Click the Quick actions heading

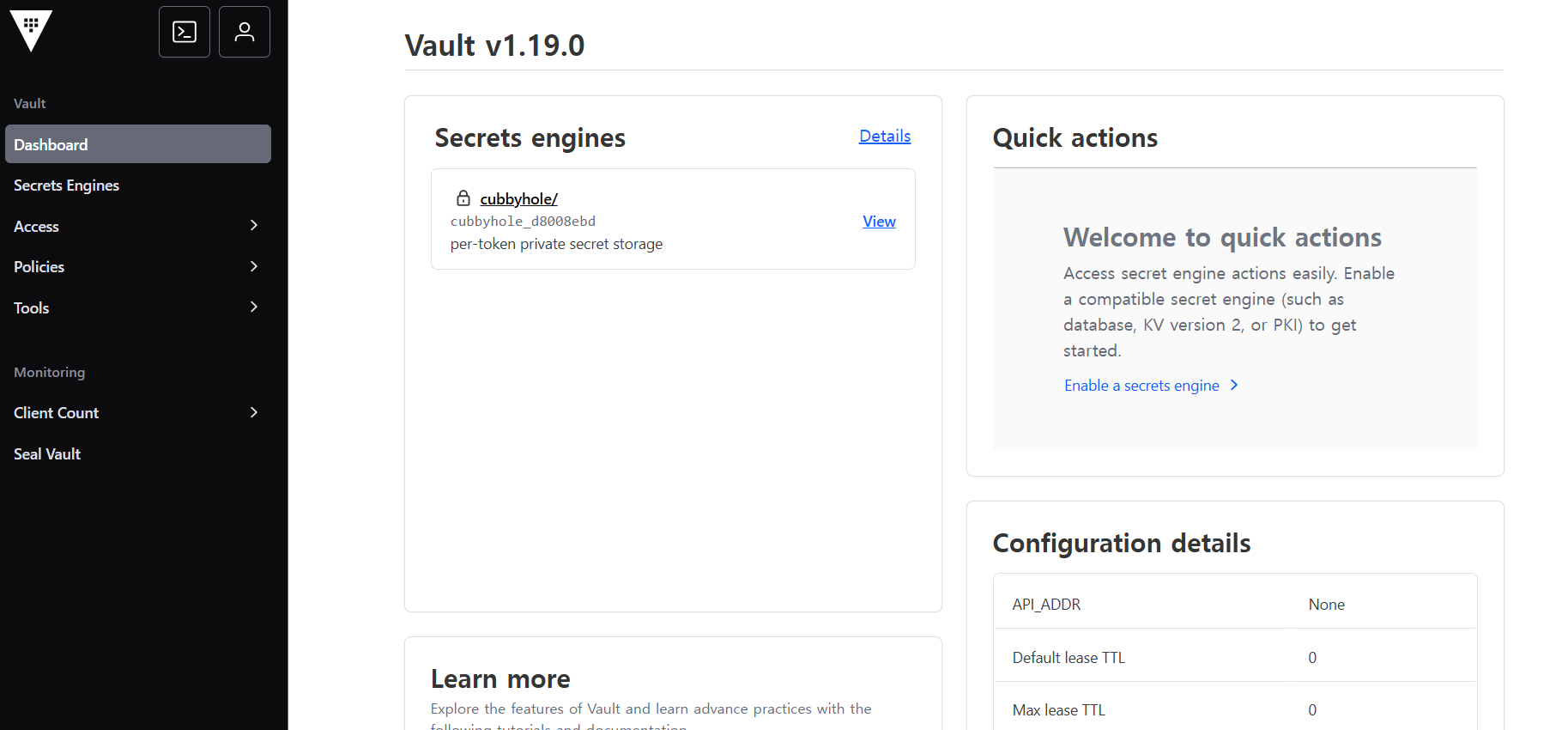1075,137
